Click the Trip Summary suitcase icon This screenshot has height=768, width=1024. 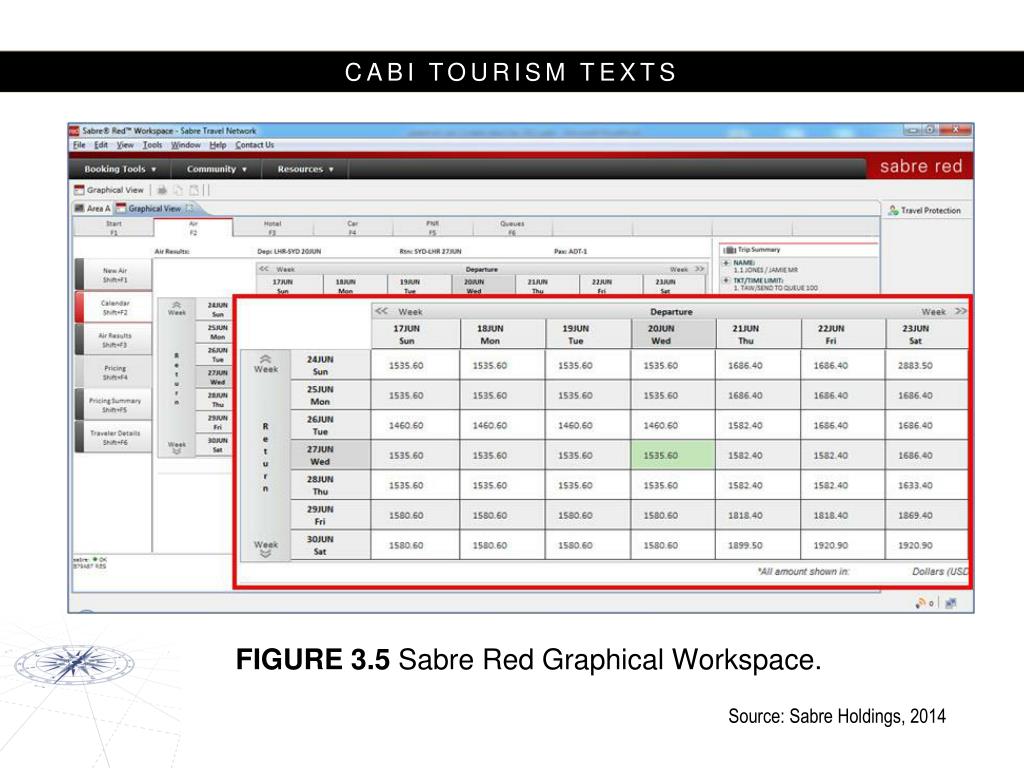pyautogui.click(x=729, y=250)
